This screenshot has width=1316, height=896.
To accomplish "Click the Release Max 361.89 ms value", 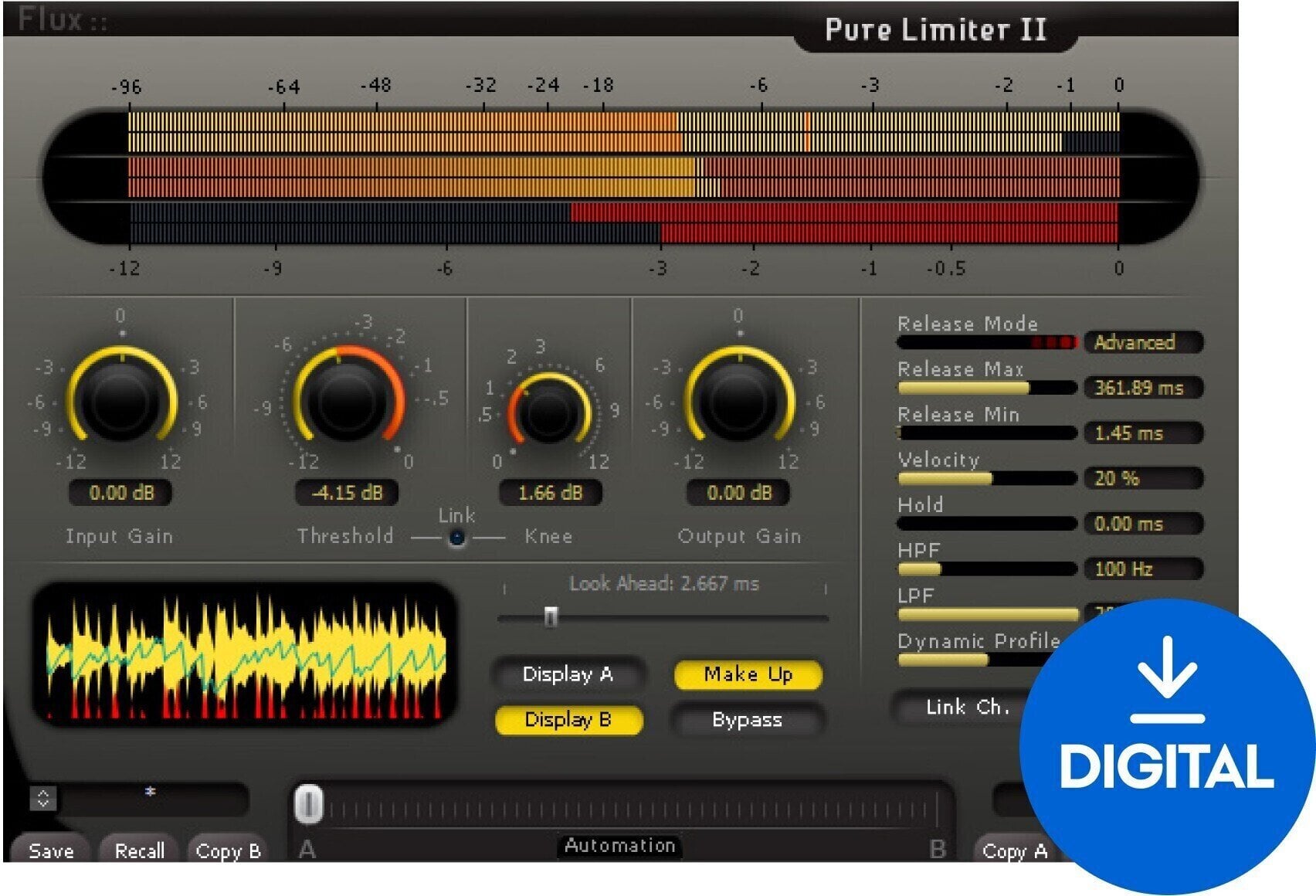I will tap(1144, 388).
